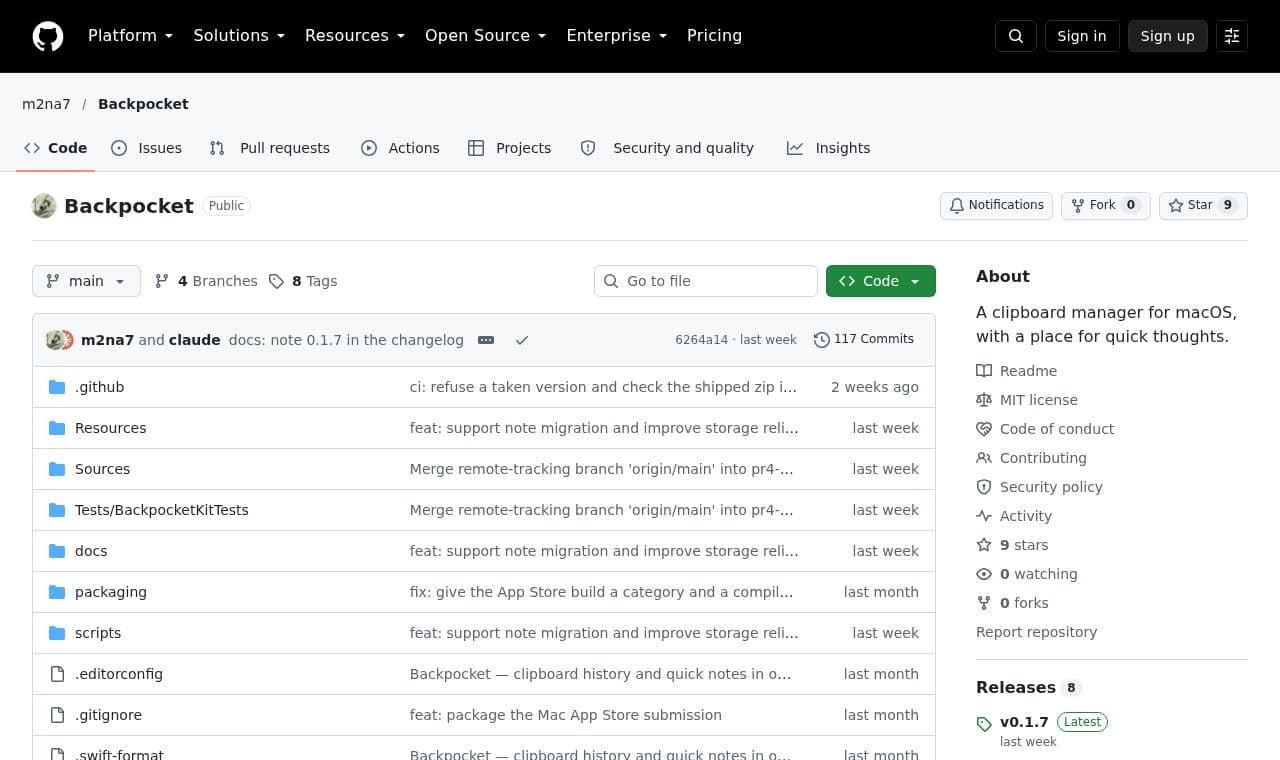1280x760 pixels.
Task: Fork the Backpocket repository
Action: [1106, 205]
